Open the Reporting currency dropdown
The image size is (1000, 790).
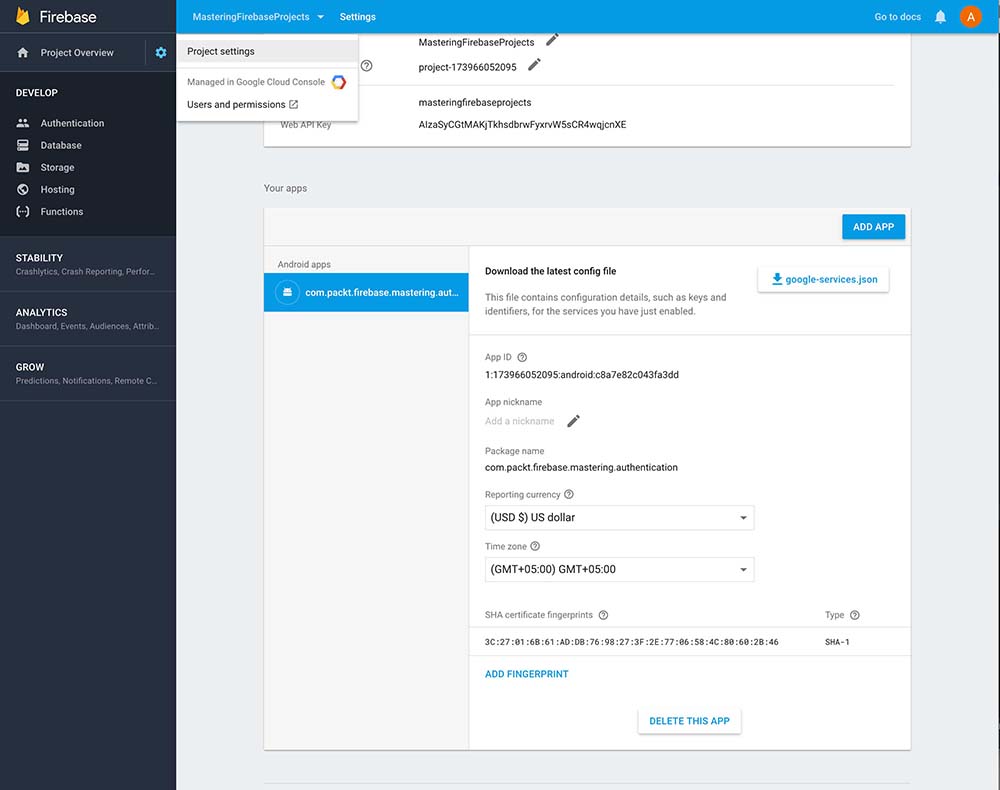(619, 518)
